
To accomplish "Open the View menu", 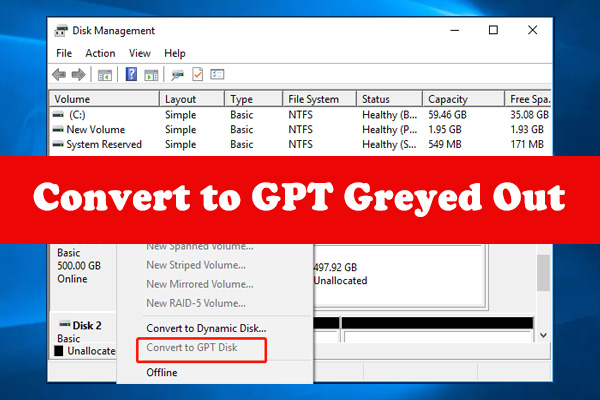I will coord(140,53).
